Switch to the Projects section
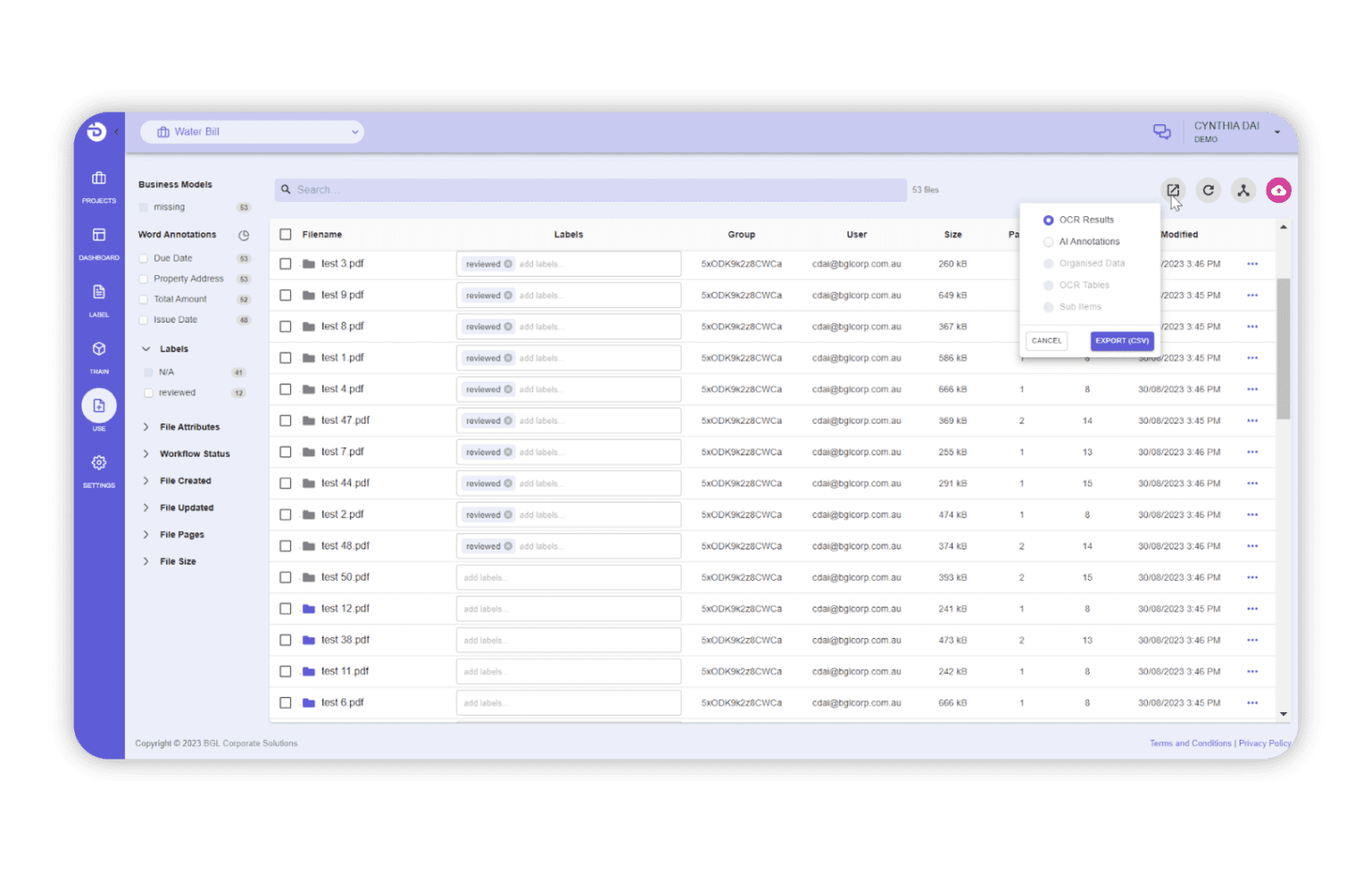Viewport: 1372px width, 872px height. 98,186
